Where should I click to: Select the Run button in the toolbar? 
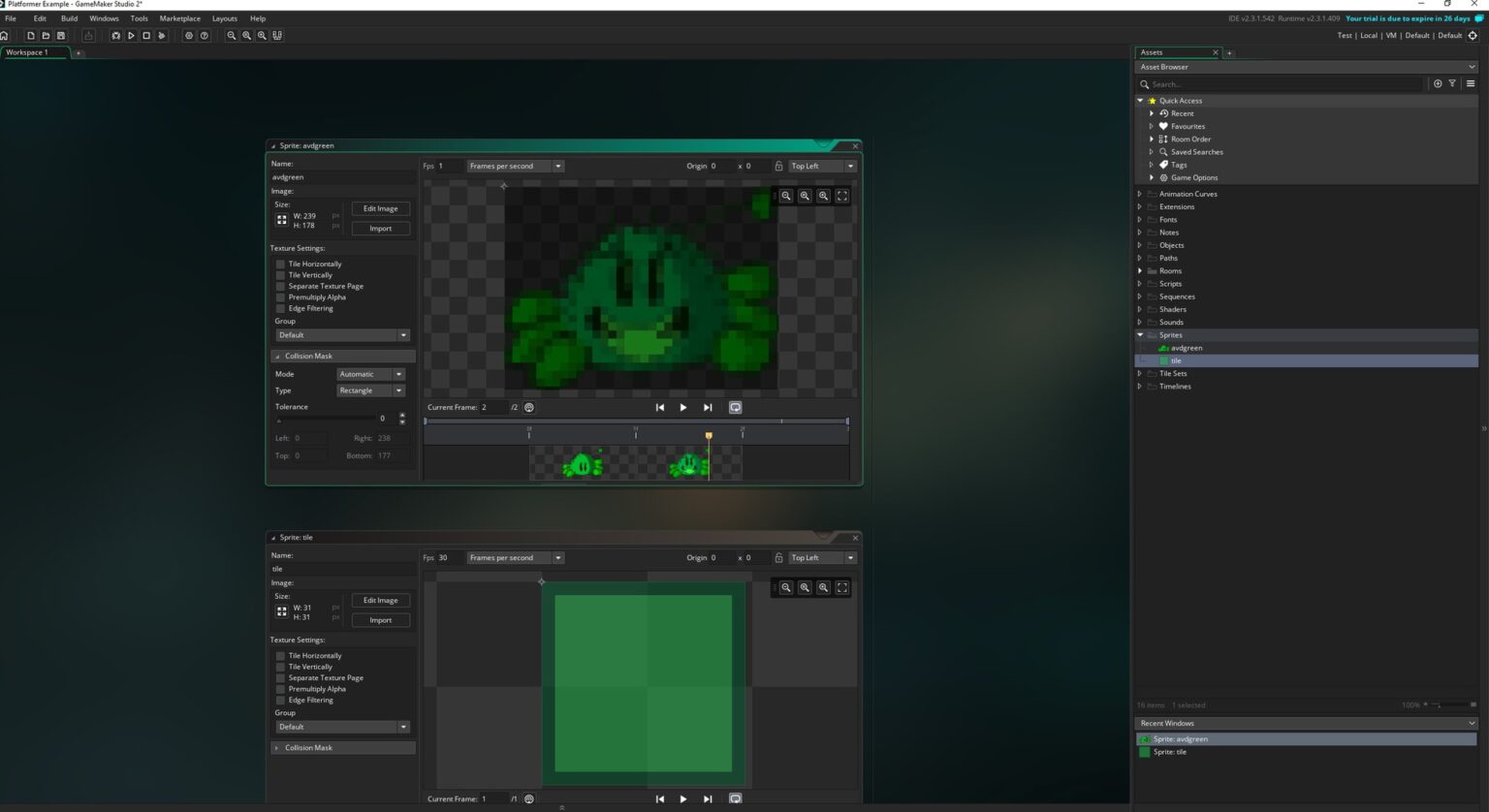click(x=132, y=36)
